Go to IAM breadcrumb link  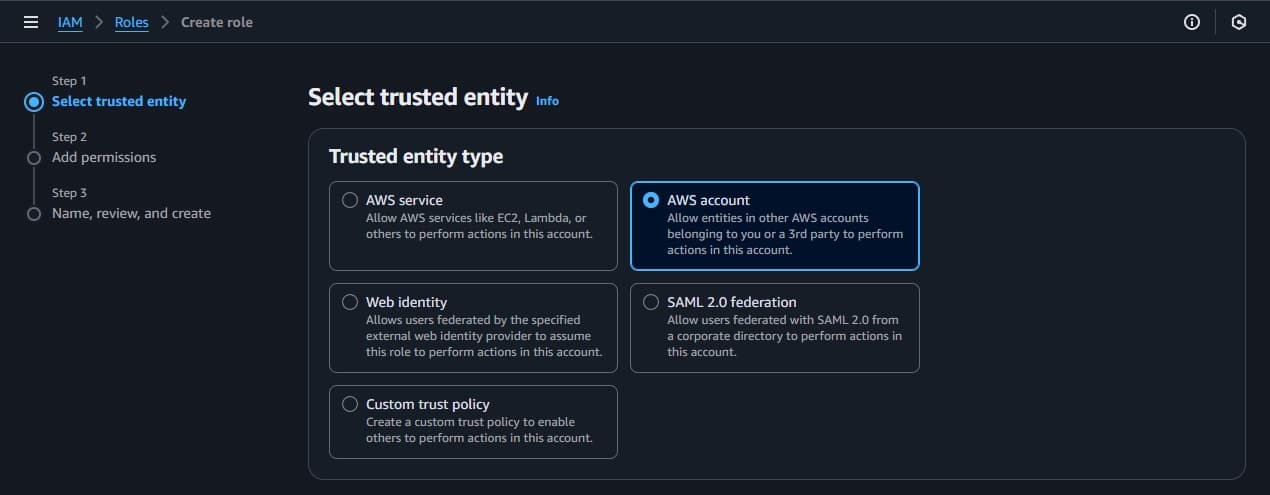pos(70,22)
